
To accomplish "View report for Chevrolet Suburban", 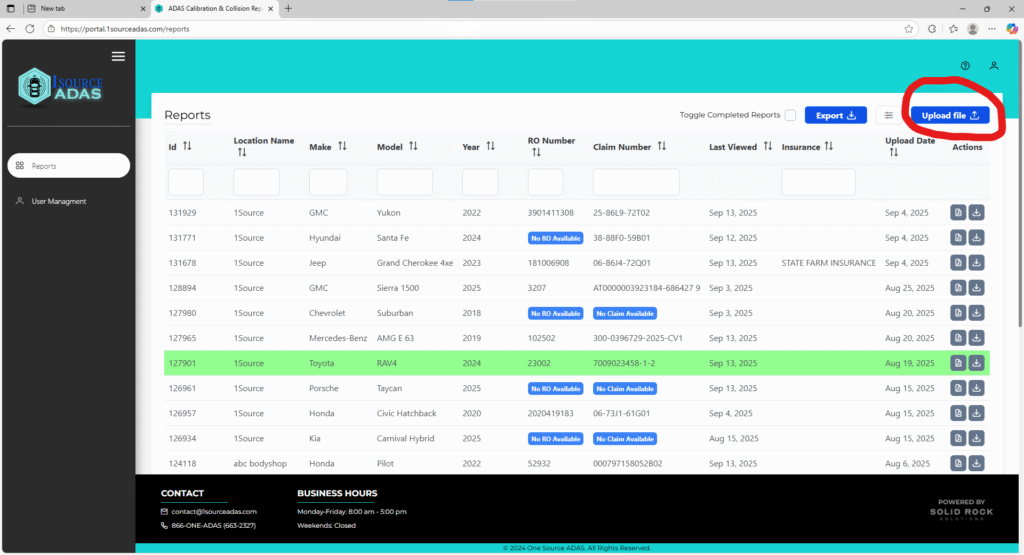I will (958, 313).
